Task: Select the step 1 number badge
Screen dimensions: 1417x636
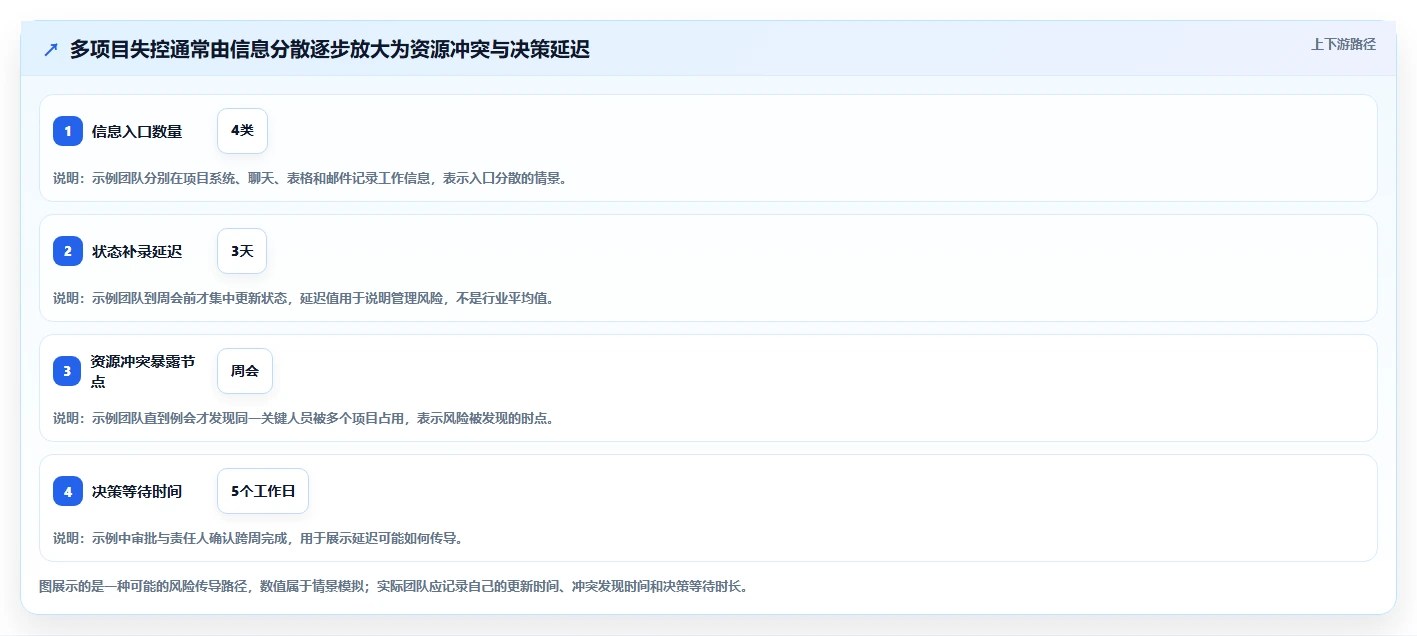Action: (68, 131)
